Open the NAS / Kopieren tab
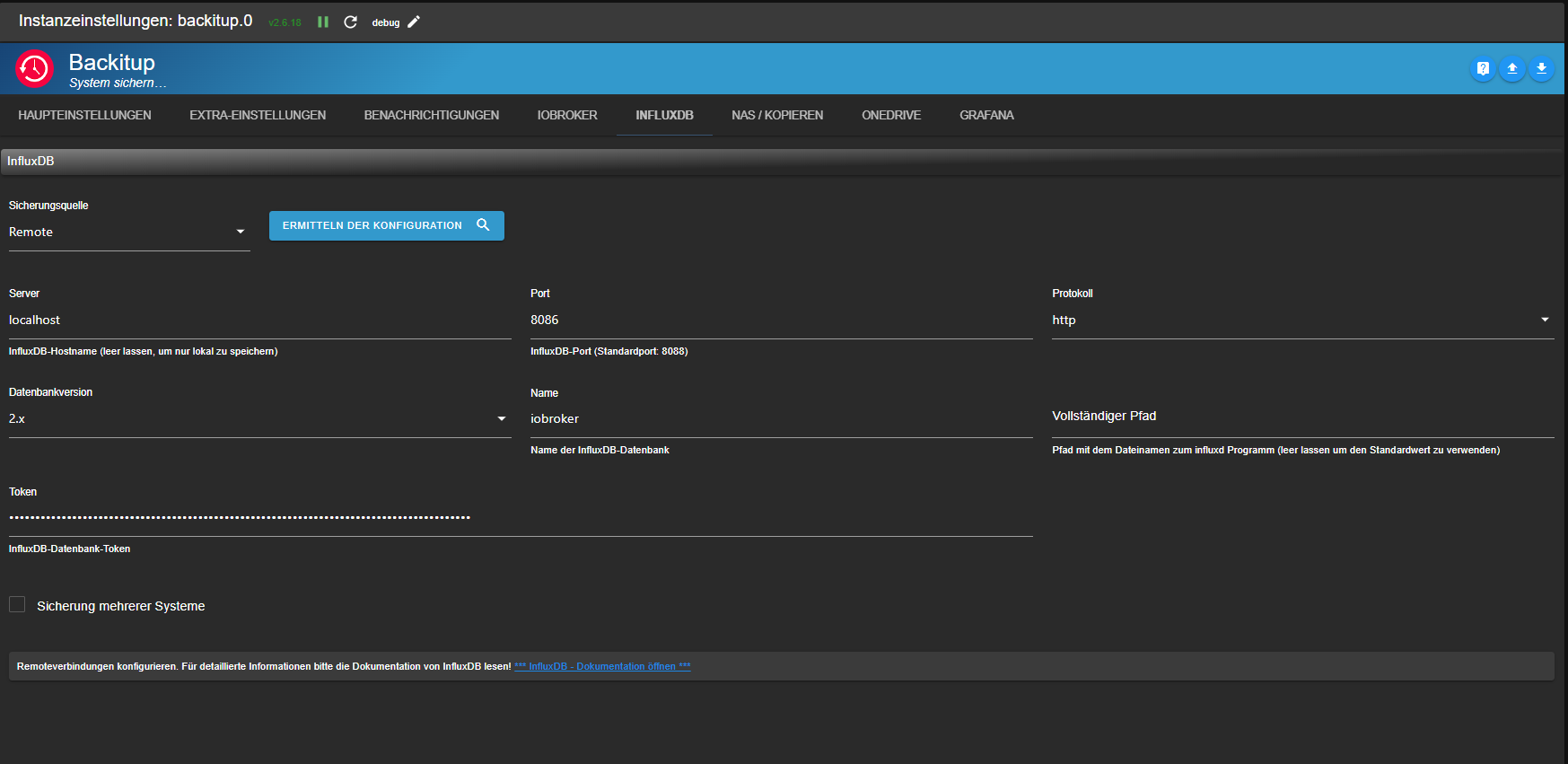 click(777, 116)
